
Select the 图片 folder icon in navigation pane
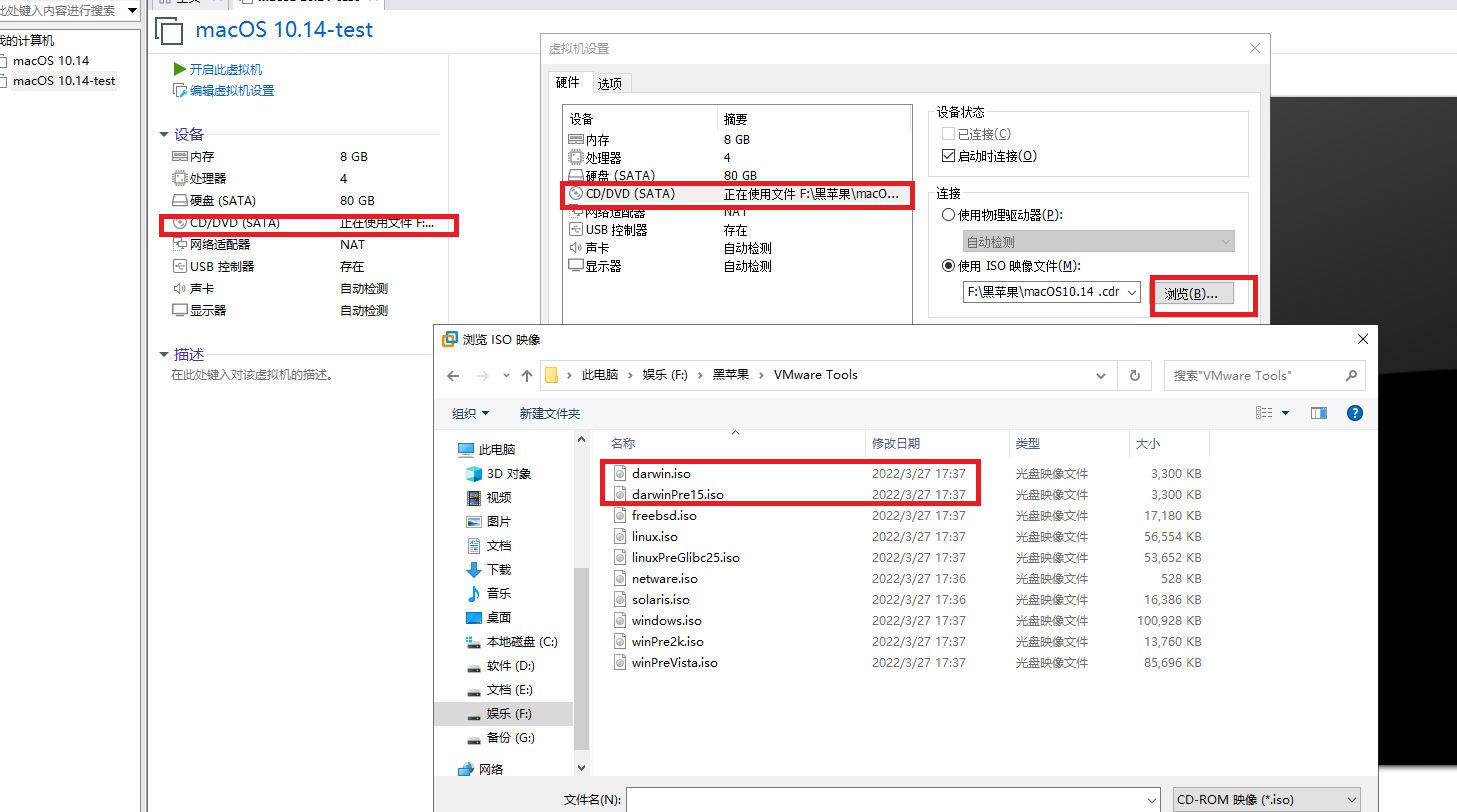[x=474, y=521]
